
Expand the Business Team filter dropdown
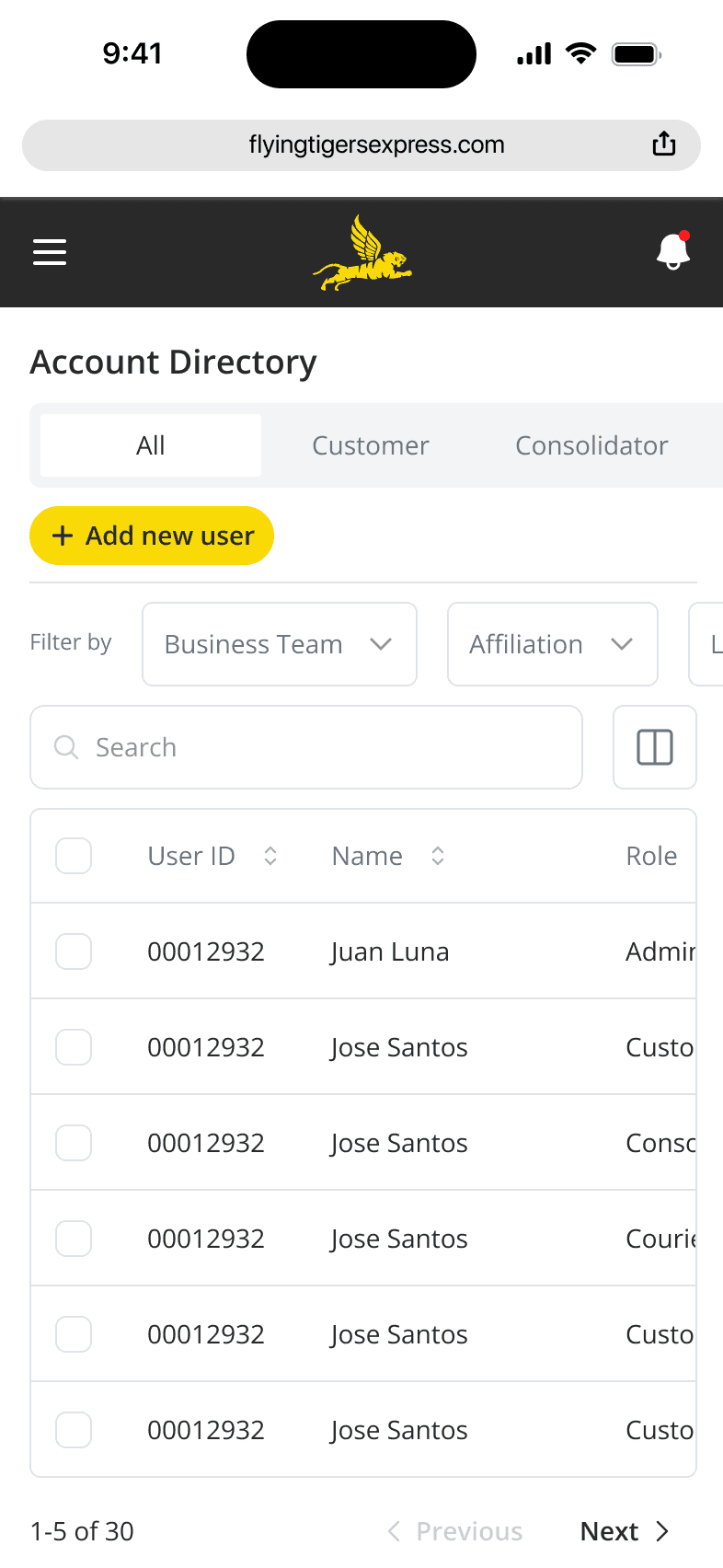pyautogui.click(x=280, y=644)
